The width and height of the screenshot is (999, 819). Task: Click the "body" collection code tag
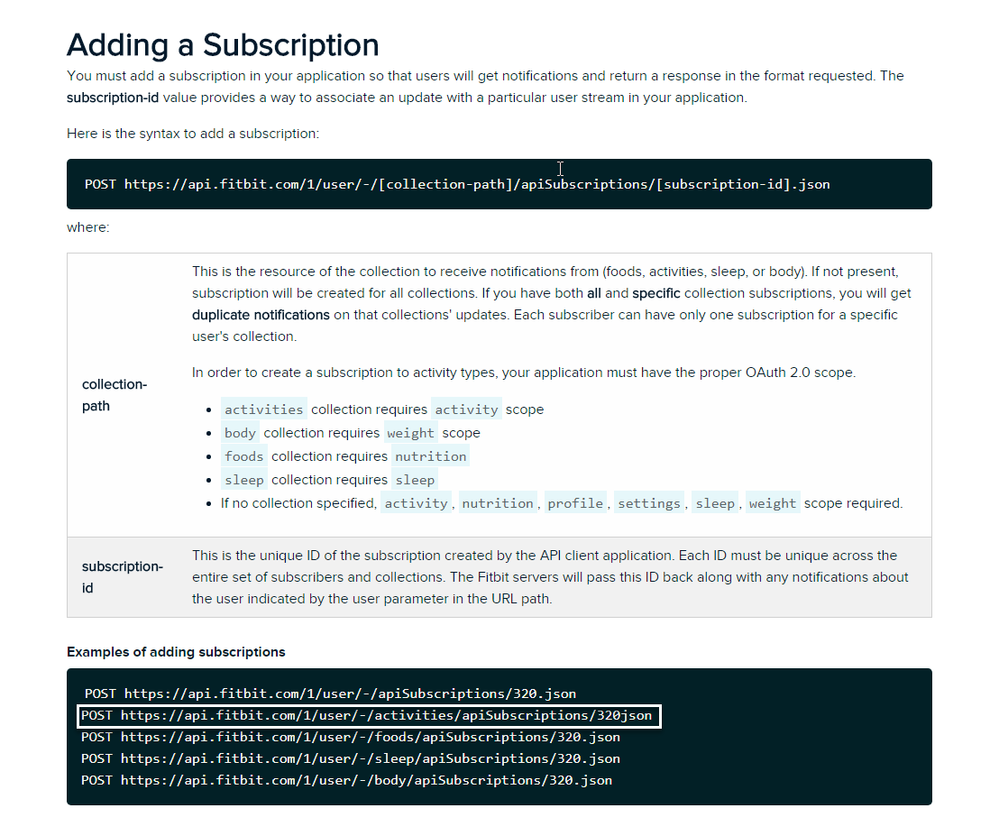(x=240, y=433)
